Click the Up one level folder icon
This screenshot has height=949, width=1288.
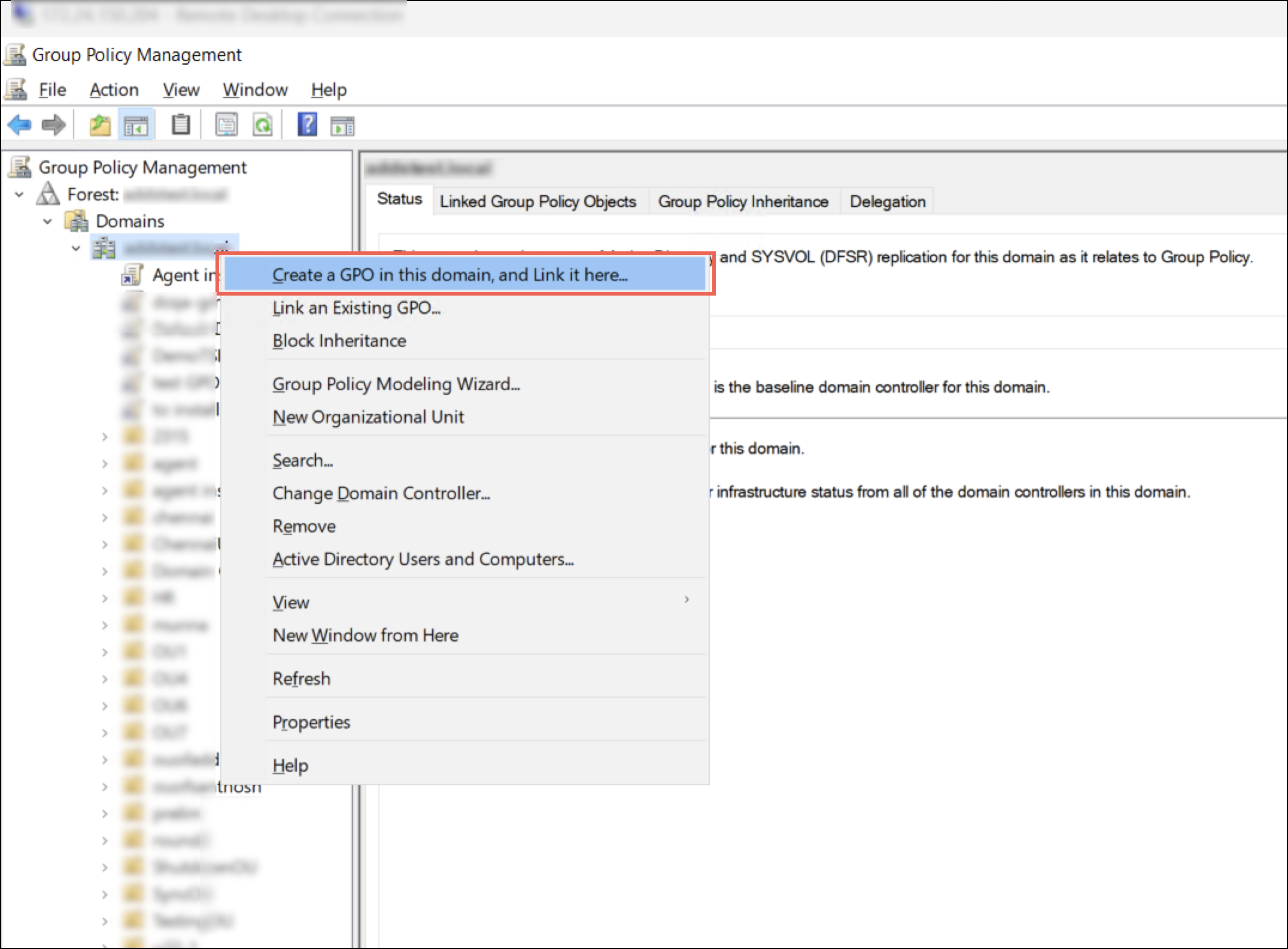point(100,126)
